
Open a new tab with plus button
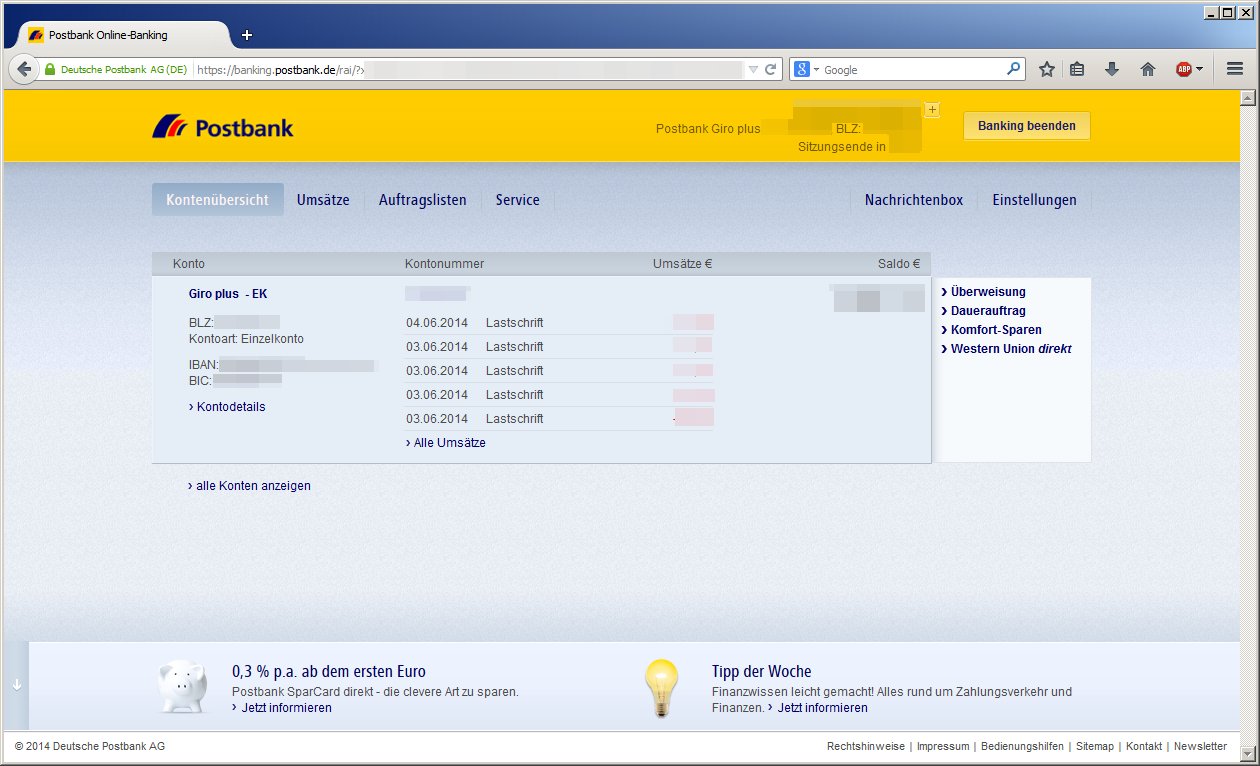[247, 35]
